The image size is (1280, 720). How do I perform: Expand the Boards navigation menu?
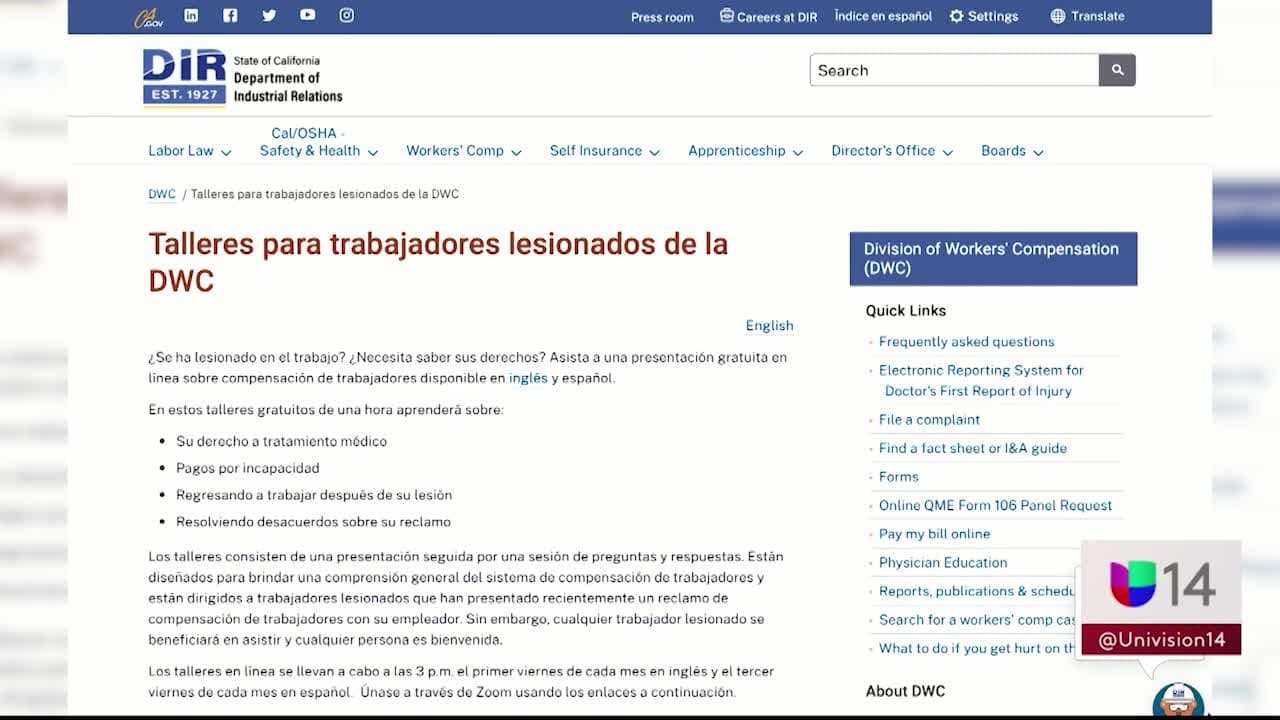coord(1011,151)
